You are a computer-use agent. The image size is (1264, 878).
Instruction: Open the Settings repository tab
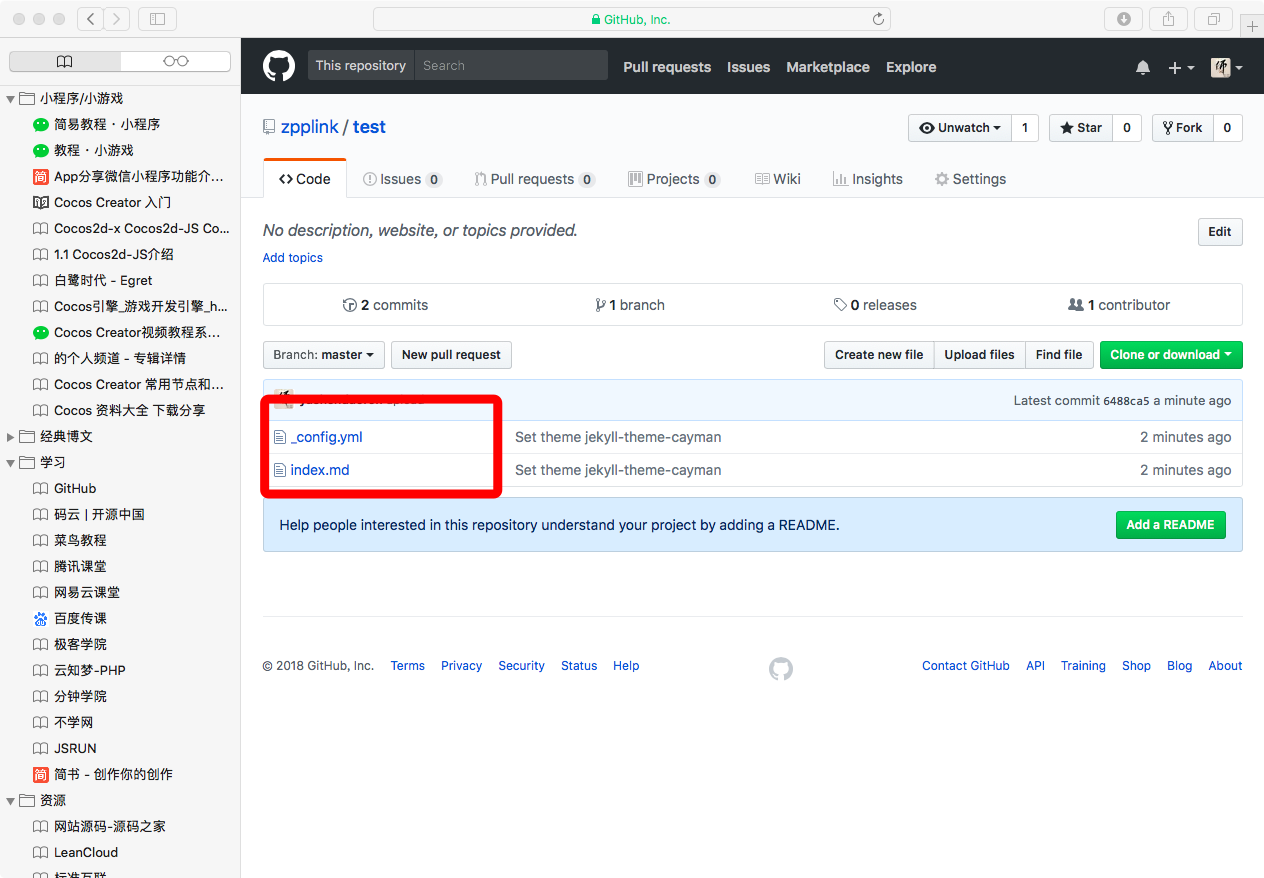970,179
